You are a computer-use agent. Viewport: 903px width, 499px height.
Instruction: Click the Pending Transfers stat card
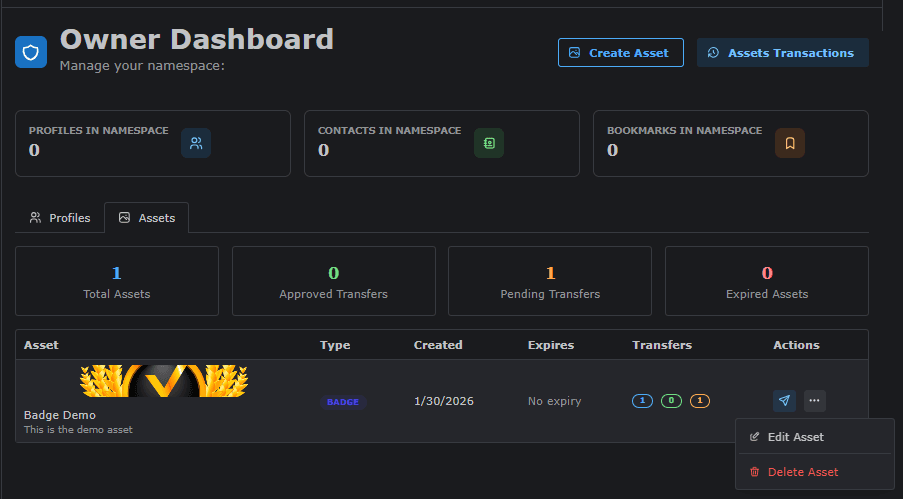tap(550, 281)
